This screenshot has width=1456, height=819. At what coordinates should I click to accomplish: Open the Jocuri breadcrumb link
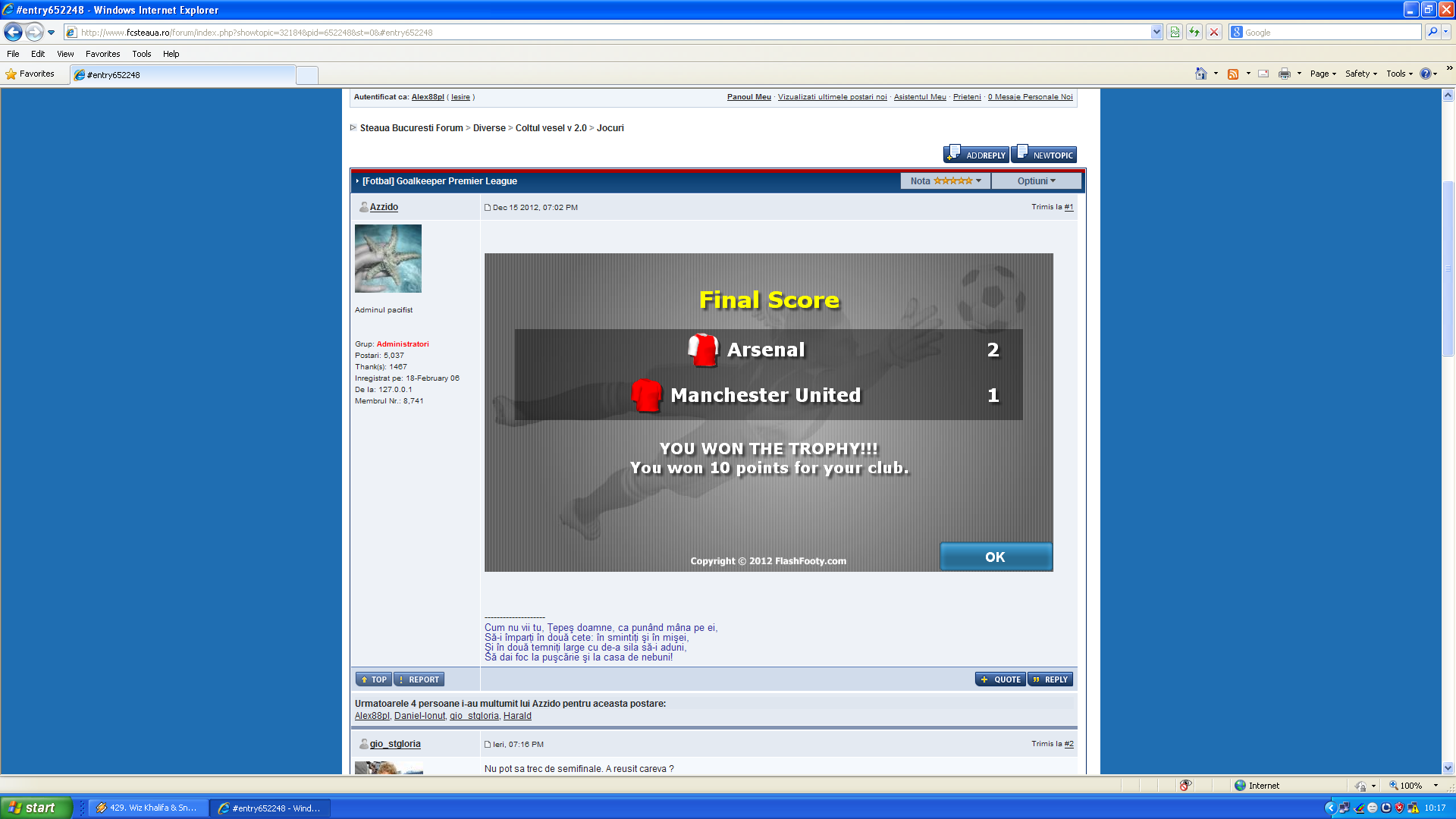(610, 128)
